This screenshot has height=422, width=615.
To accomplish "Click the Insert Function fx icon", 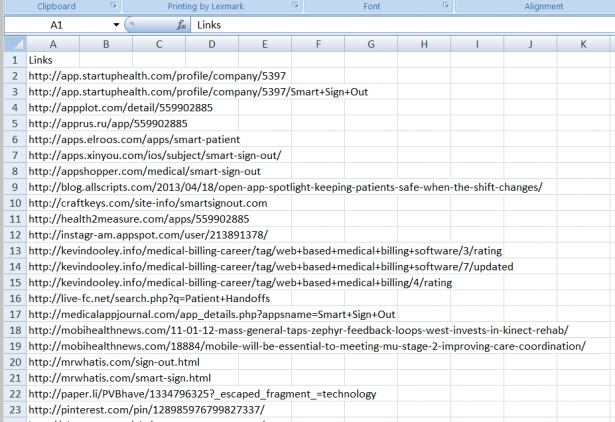I will [181, 24].
